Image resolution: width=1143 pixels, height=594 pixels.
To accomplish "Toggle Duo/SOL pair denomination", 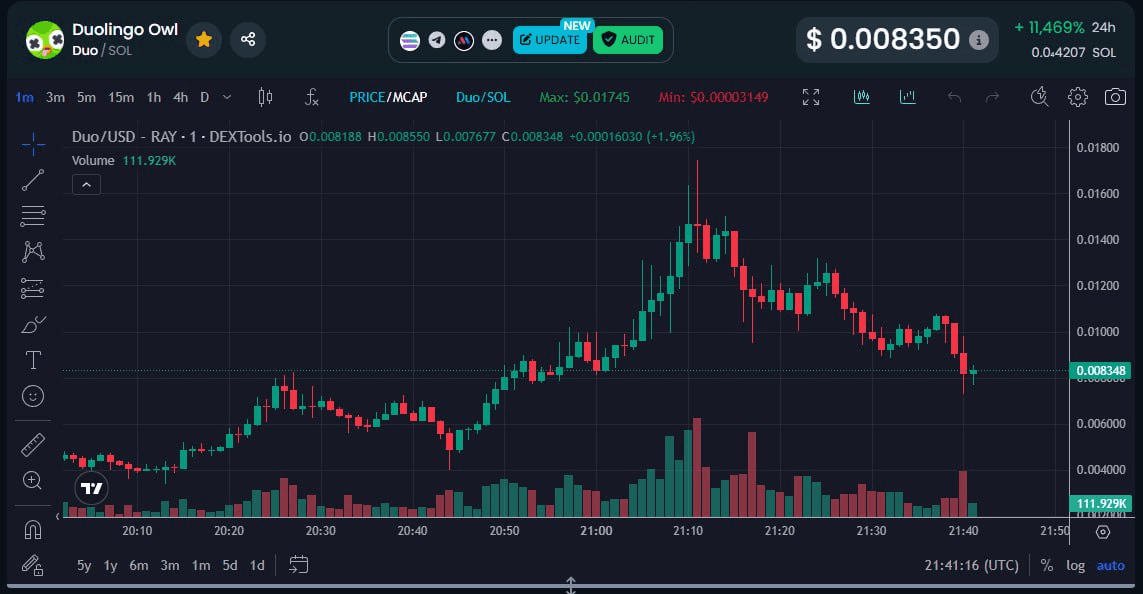I will pos(483,97).
